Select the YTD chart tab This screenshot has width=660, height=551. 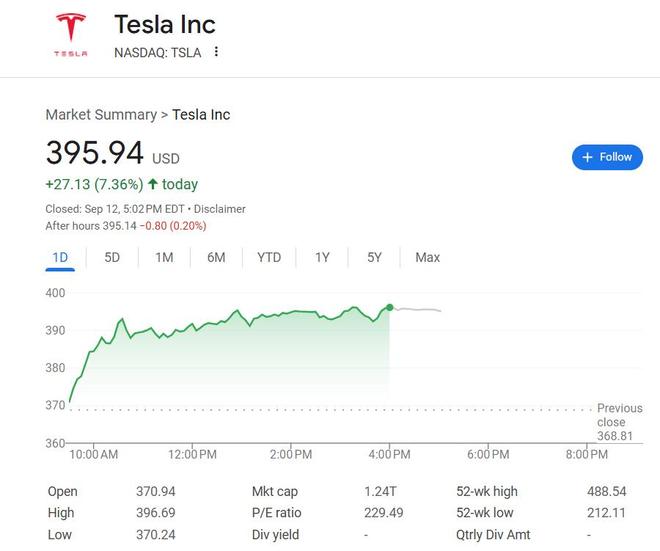269,257
